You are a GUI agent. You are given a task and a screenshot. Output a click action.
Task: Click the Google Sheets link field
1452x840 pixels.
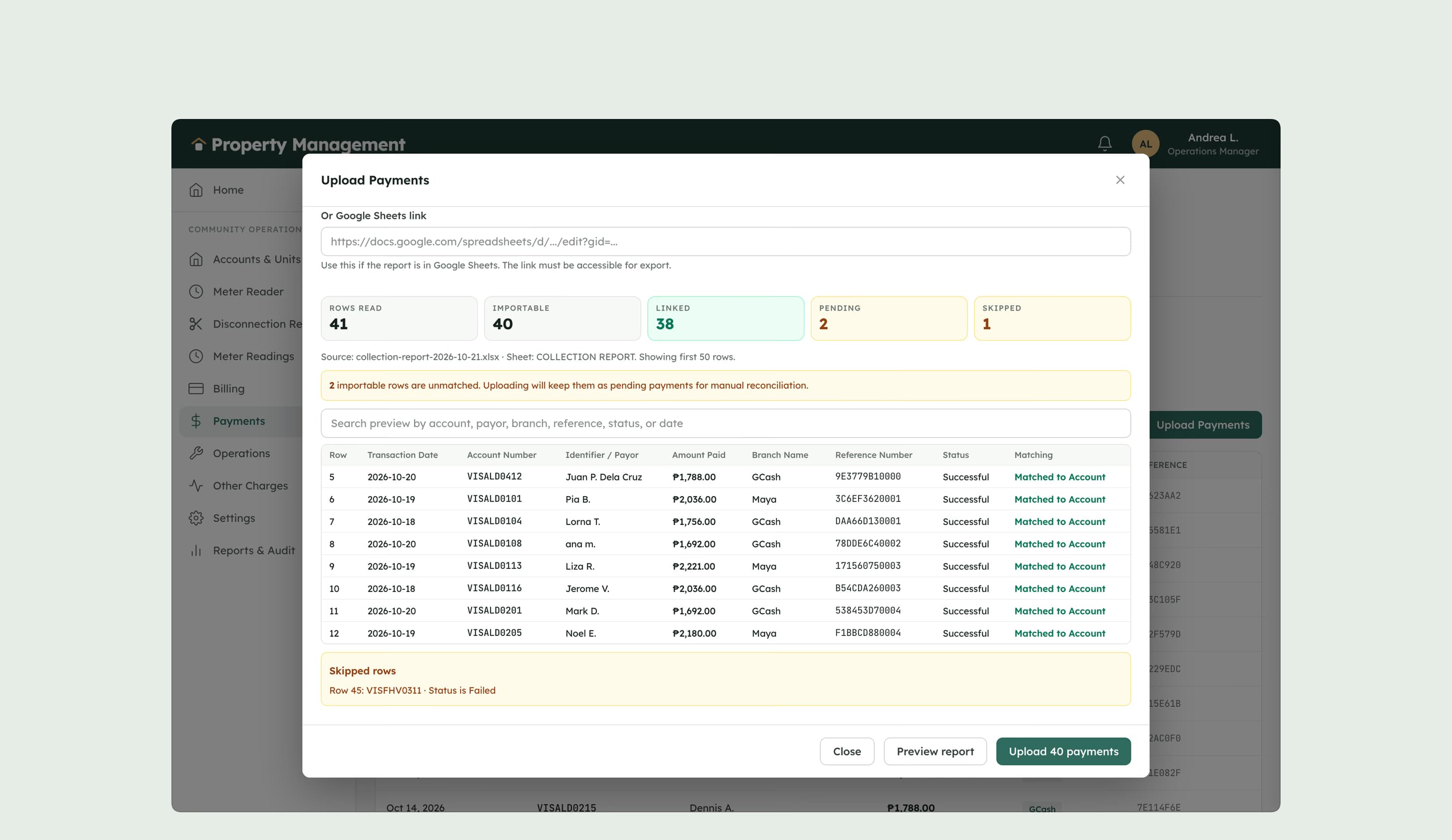tap(725, 242)
